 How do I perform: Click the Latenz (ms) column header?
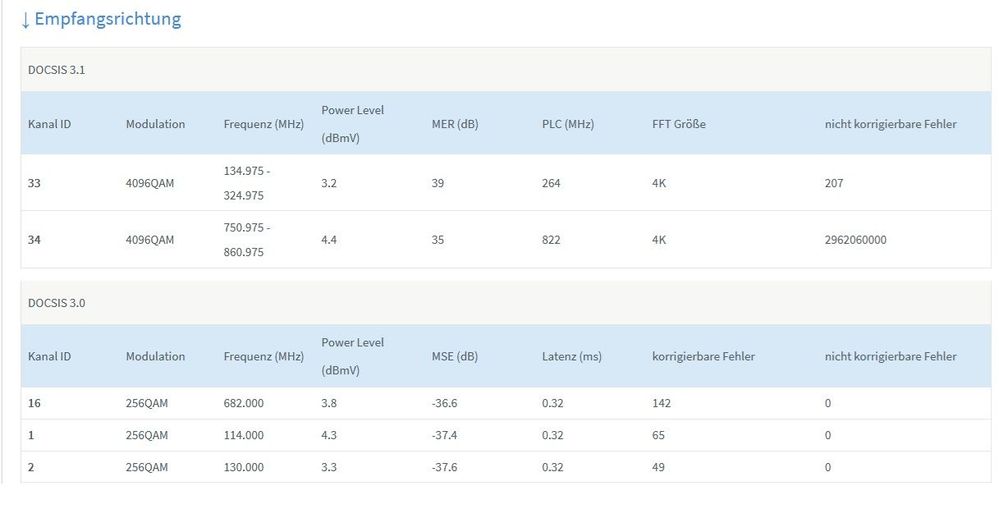[x=572, y=356]
